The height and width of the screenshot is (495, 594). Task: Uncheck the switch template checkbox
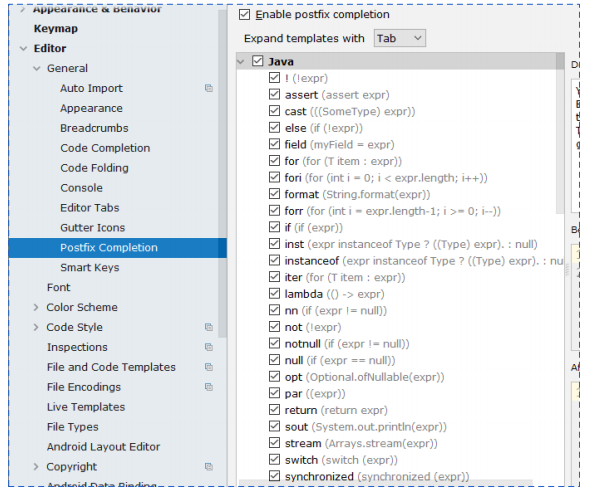[x=274, y=459]
